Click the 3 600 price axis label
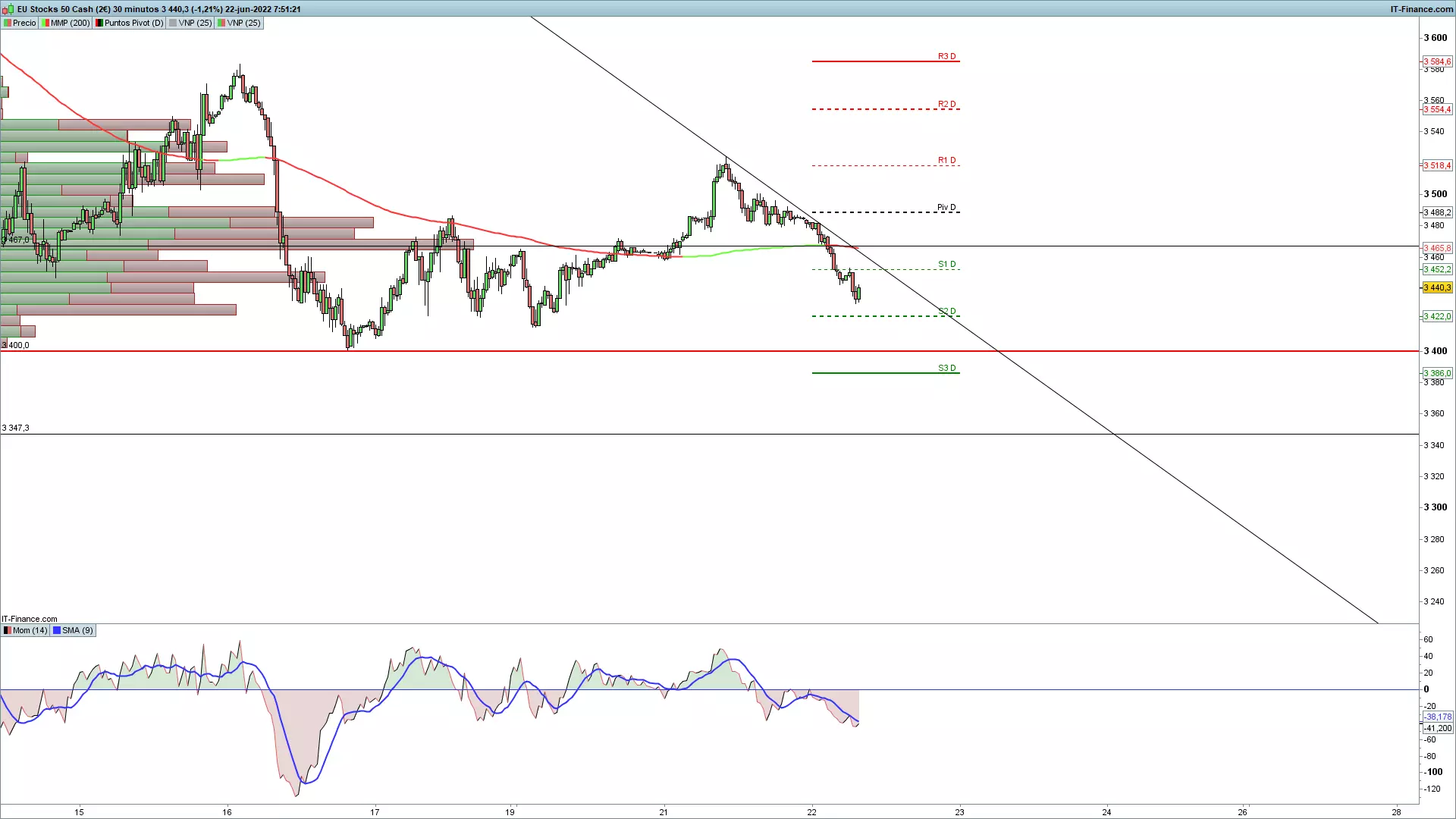 (x=1435, y=38)
